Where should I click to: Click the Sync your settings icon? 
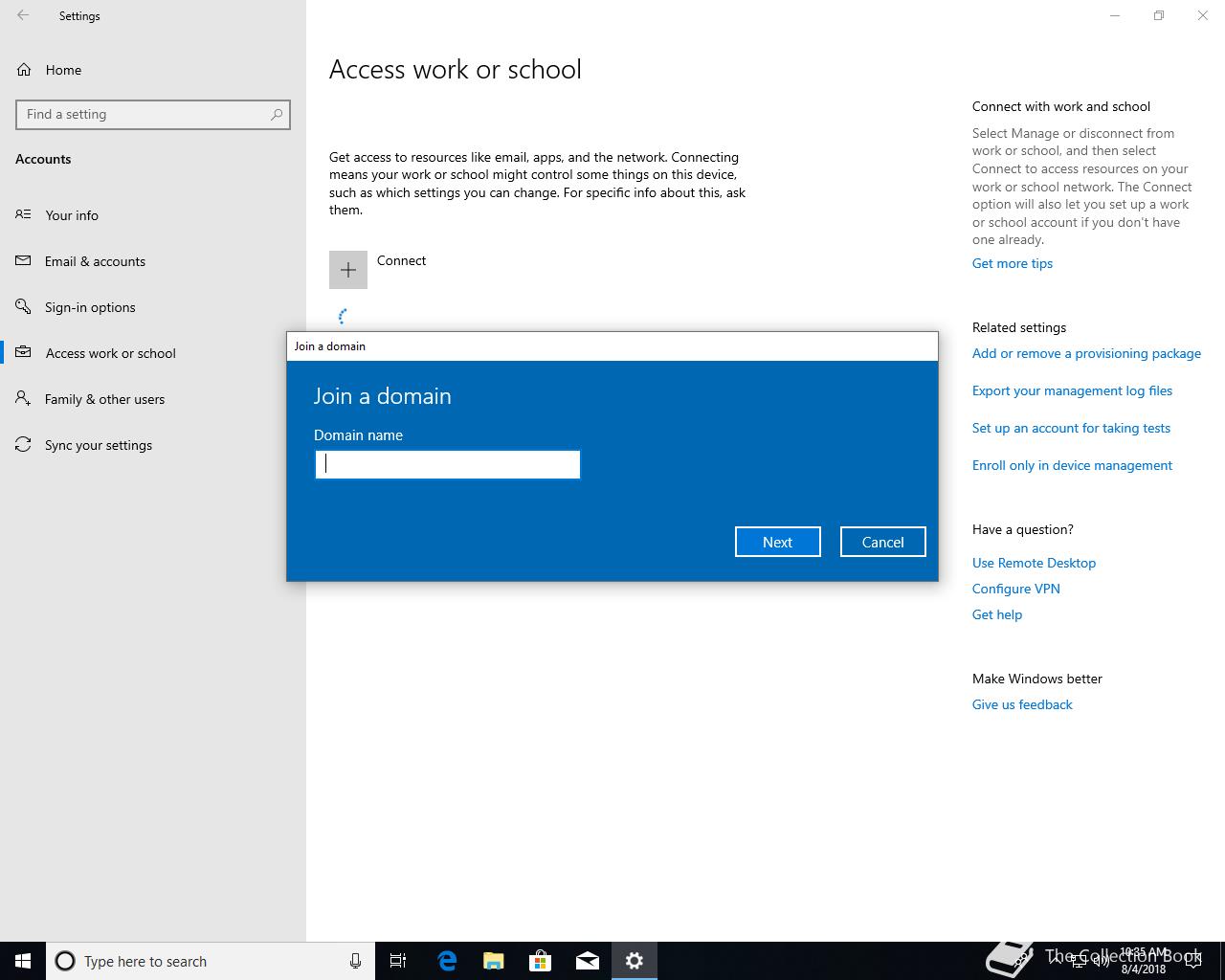pos(23,444)
